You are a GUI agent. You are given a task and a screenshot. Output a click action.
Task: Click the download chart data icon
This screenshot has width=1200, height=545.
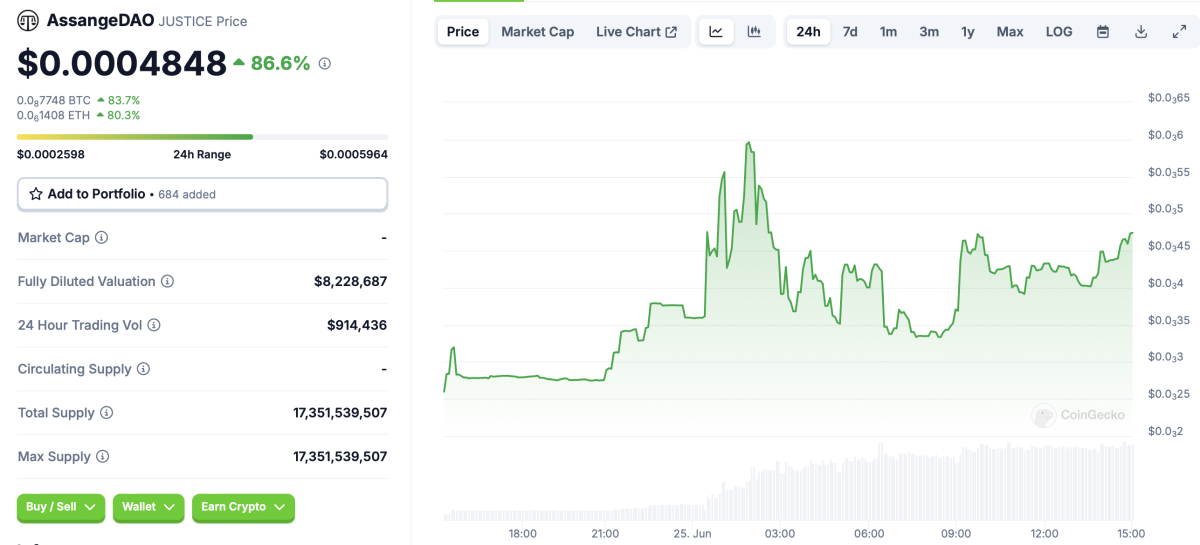point(1141,32)
